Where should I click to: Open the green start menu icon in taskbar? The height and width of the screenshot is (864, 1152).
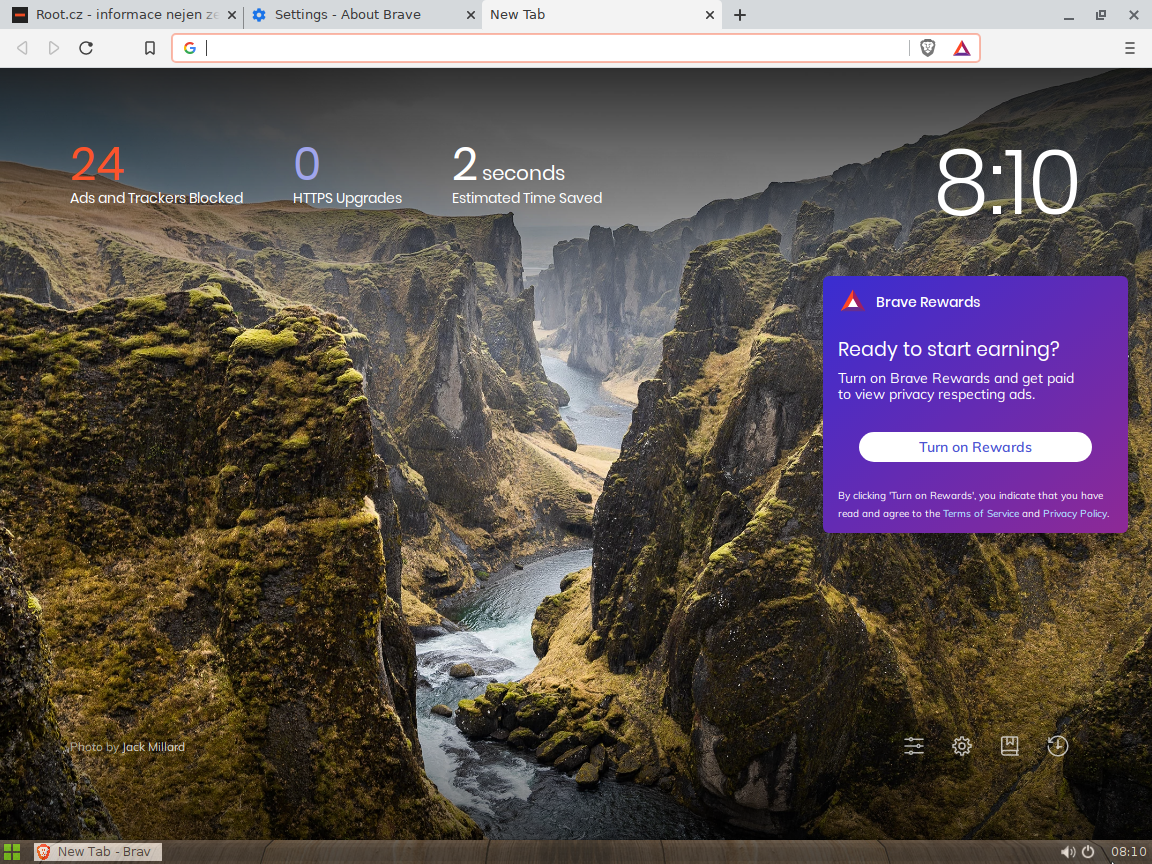point(12,852)
